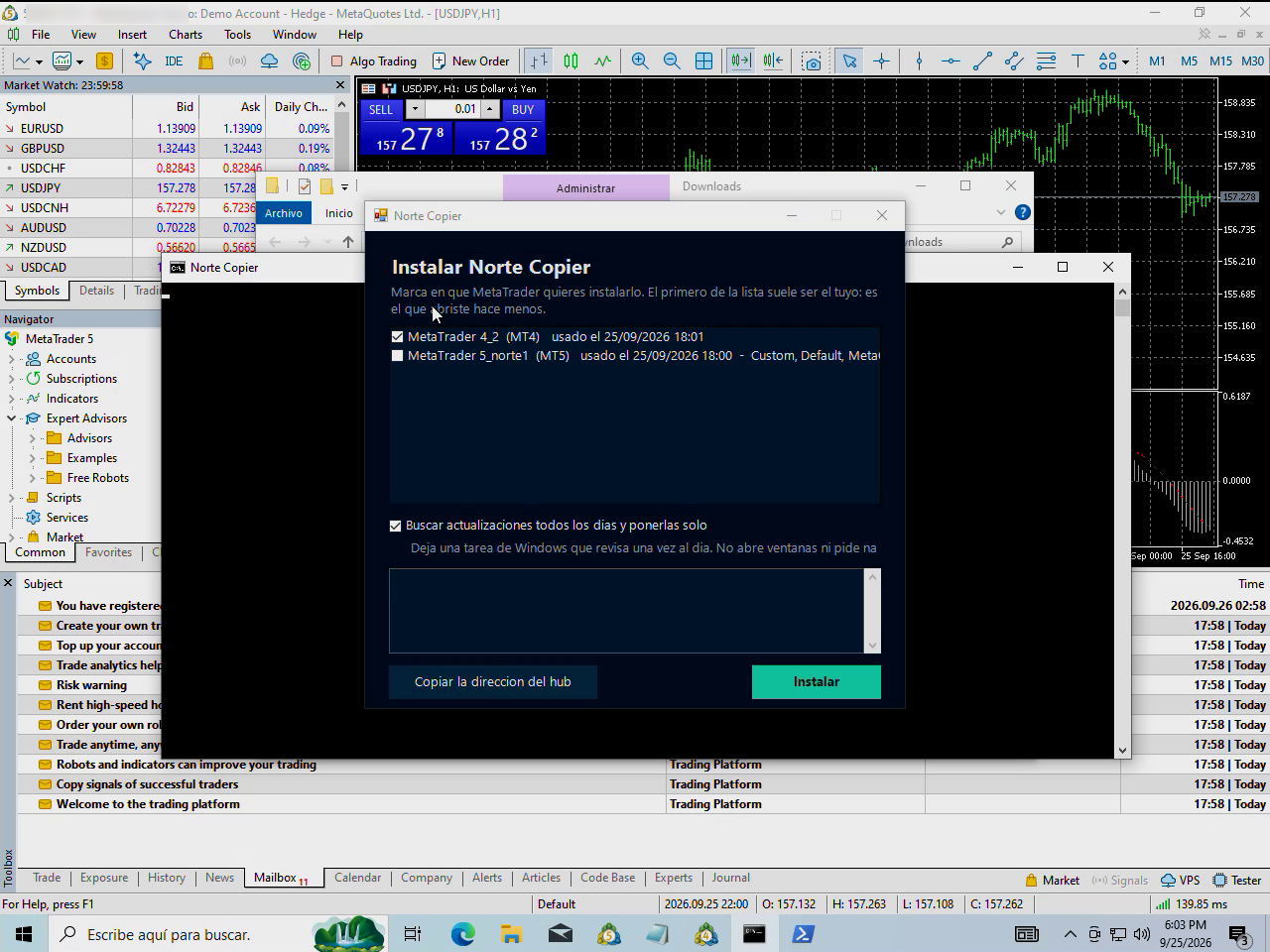Click the console window vertical scrollbar
This screenshot has width=1270, height=952.
1122,521
